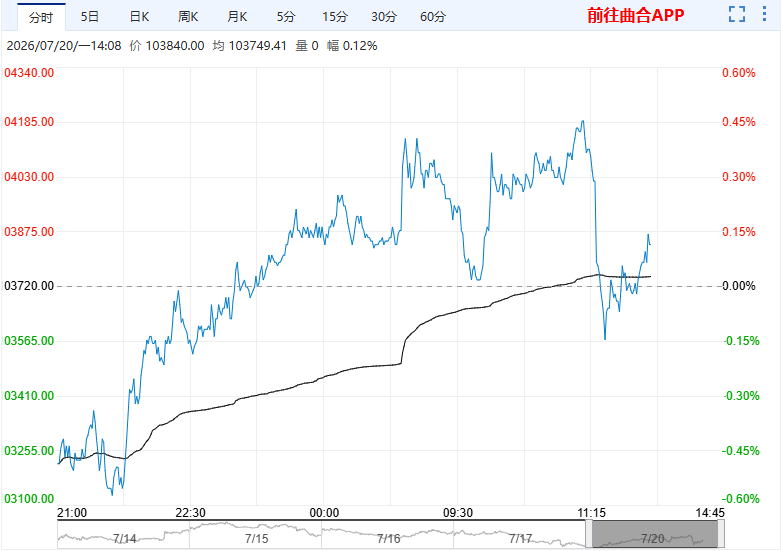Click the 7/20 highlighted range window
Screen dimensions: 781x551
654,534
